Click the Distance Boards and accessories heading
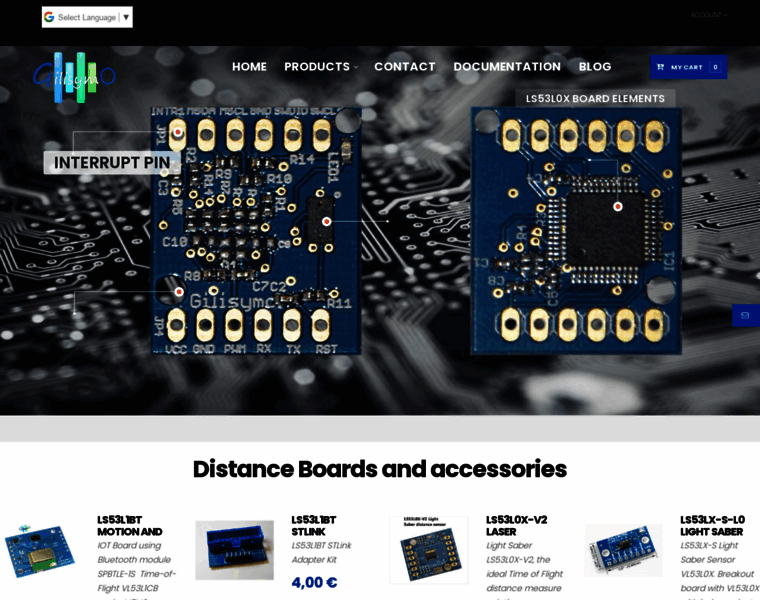The width and height of the screenshot is (760, 600). coord(380,469)
